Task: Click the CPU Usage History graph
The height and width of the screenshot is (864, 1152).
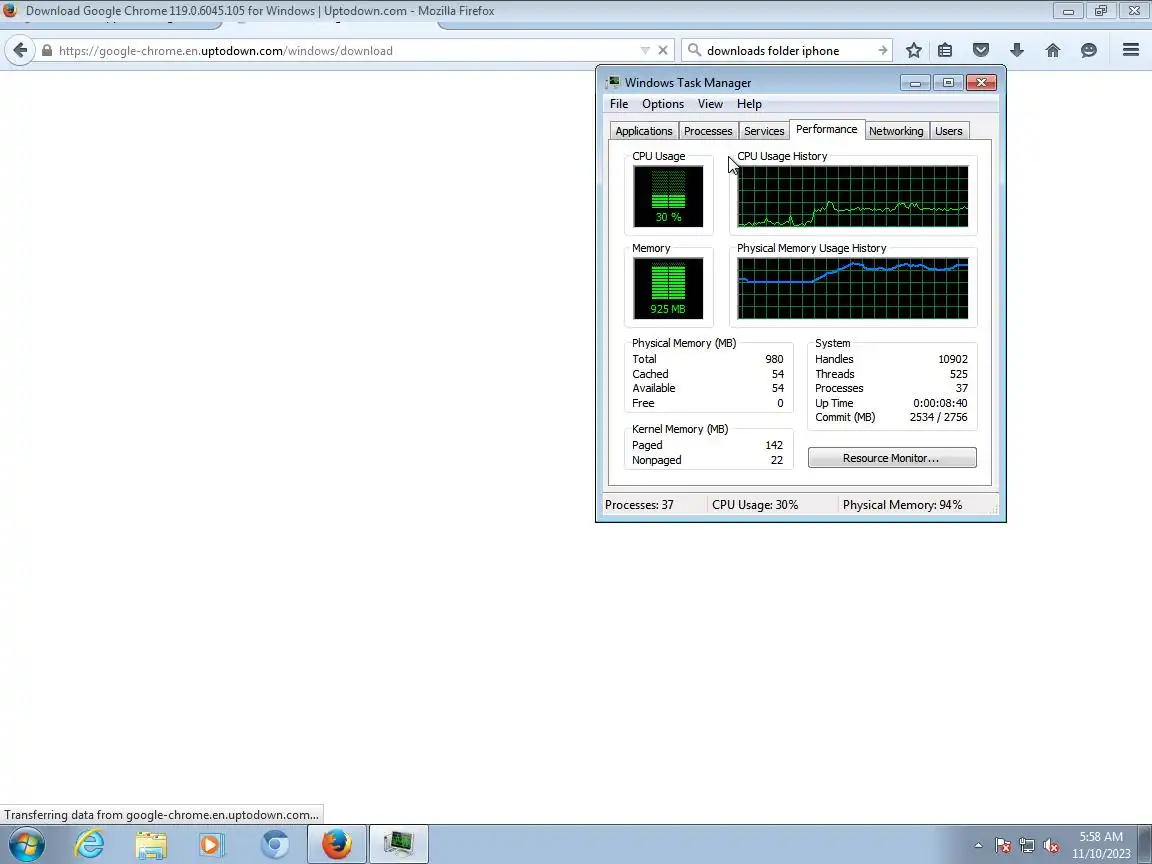Action: click(852, 196)
